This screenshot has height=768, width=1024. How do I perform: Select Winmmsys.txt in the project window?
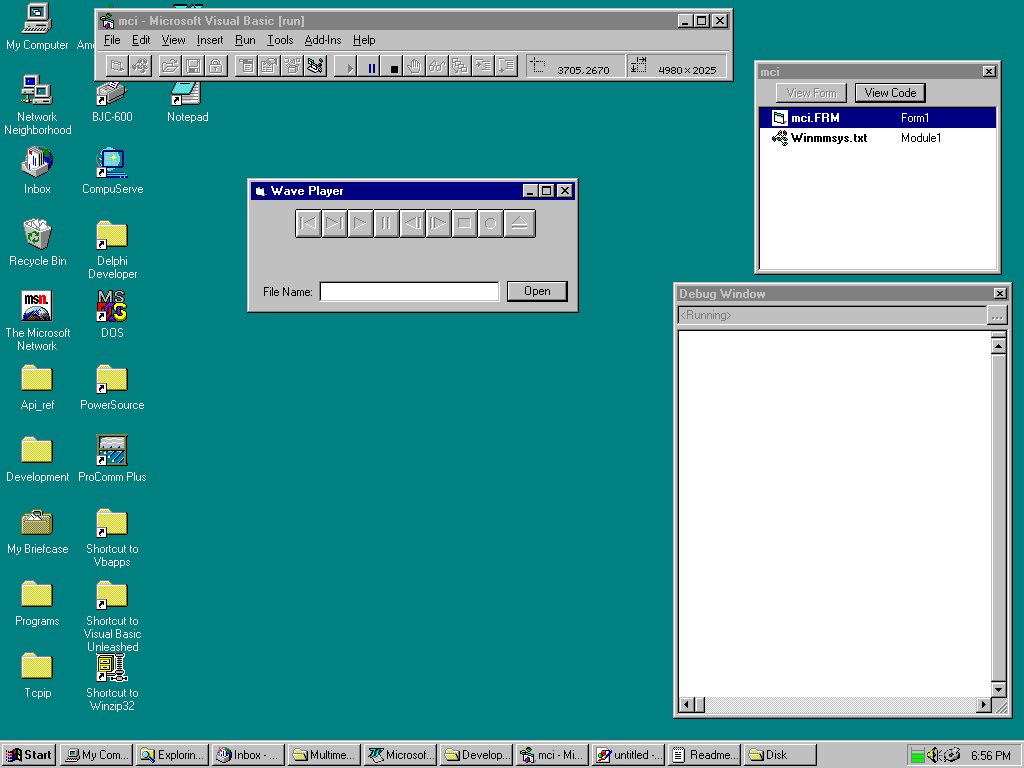coord(828,138)
